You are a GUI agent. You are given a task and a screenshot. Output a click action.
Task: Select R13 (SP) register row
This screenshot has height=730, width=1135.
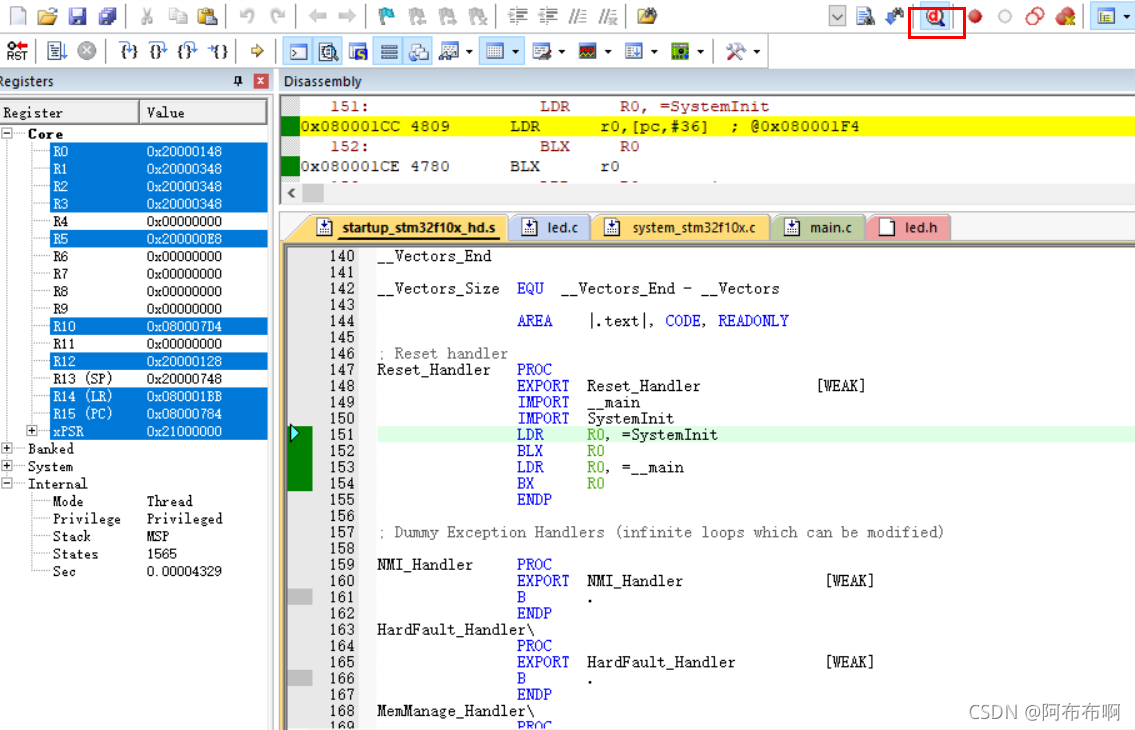[x=159, y=378]
